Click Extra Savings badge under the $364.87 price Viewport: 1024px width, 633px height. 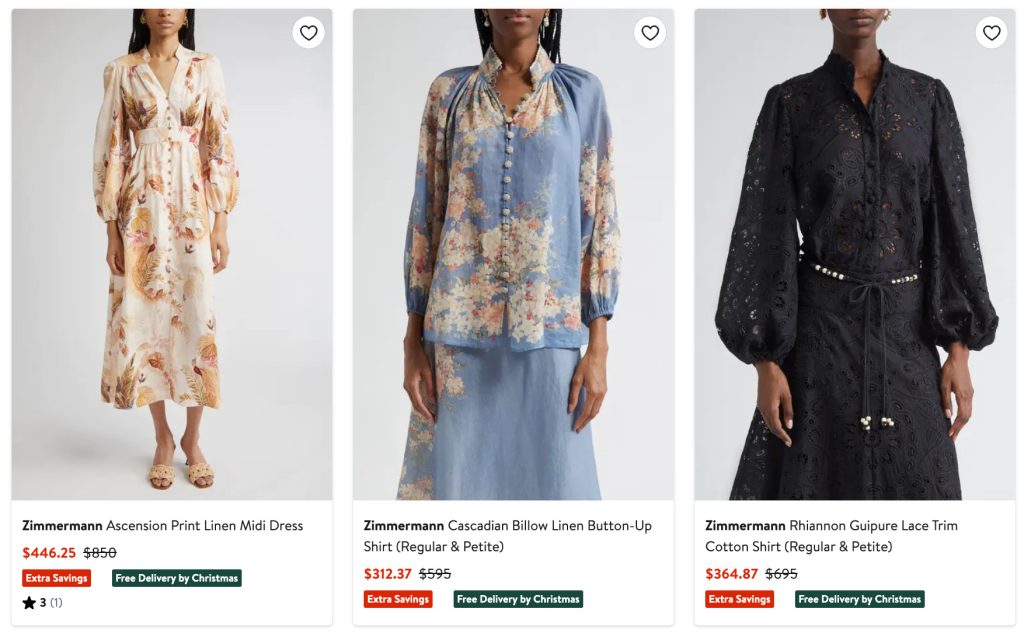[x=740, y=599]
